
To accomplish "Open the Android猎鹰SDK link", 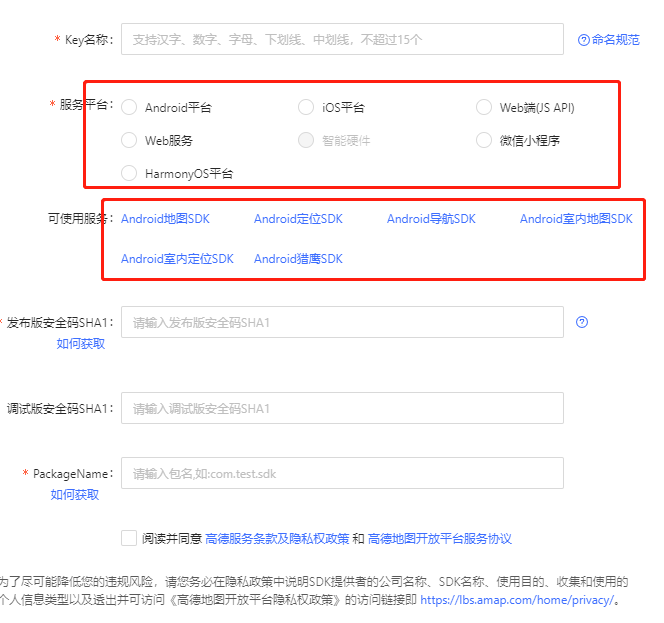I will 298,259.
